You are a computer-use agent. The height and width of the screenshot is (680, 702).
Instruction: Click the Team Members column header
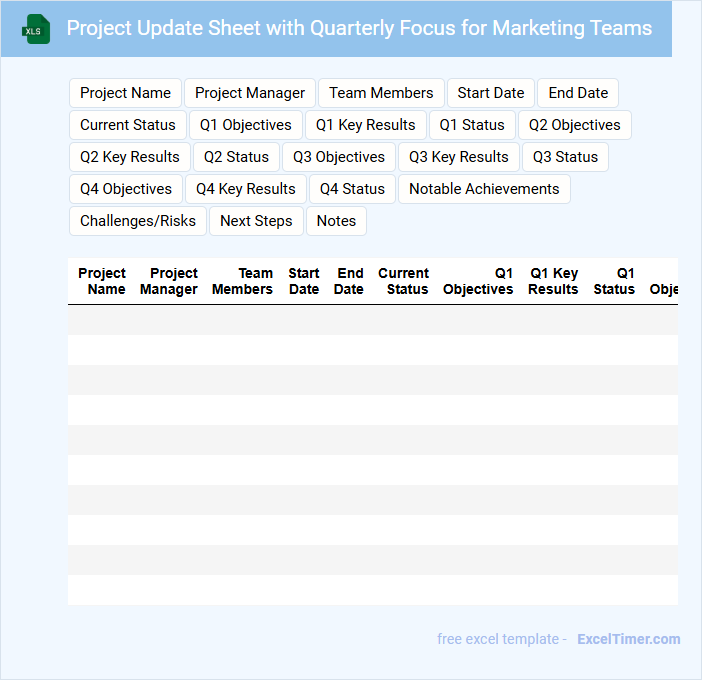click(243, 281)
